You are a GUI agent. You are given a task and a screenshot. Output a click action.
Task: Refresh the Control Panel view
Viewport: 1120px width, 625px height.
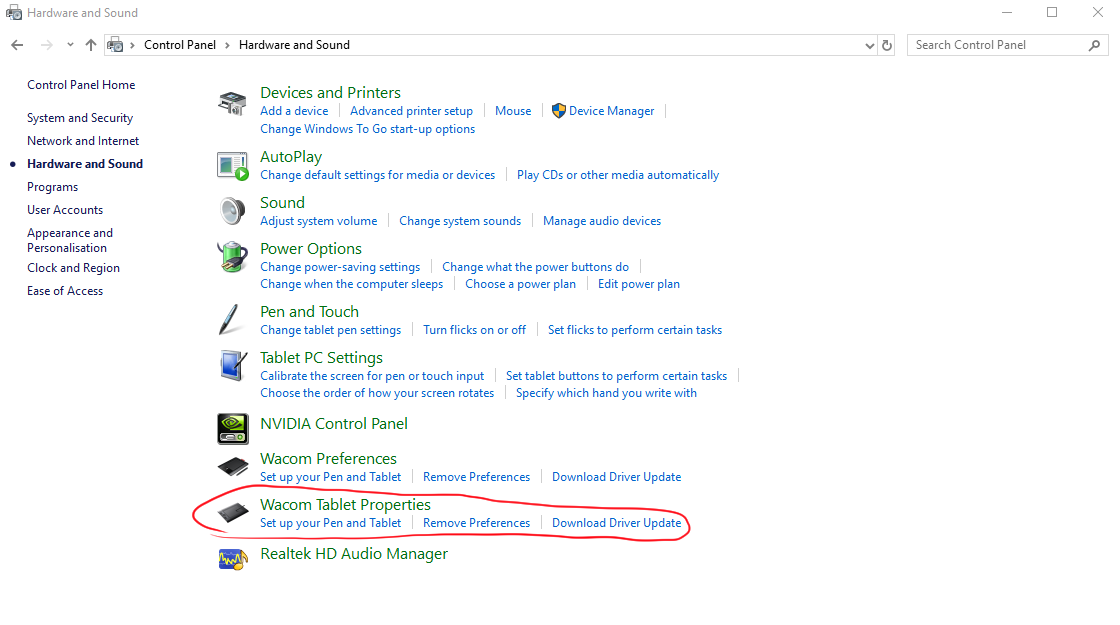(887, 45)
